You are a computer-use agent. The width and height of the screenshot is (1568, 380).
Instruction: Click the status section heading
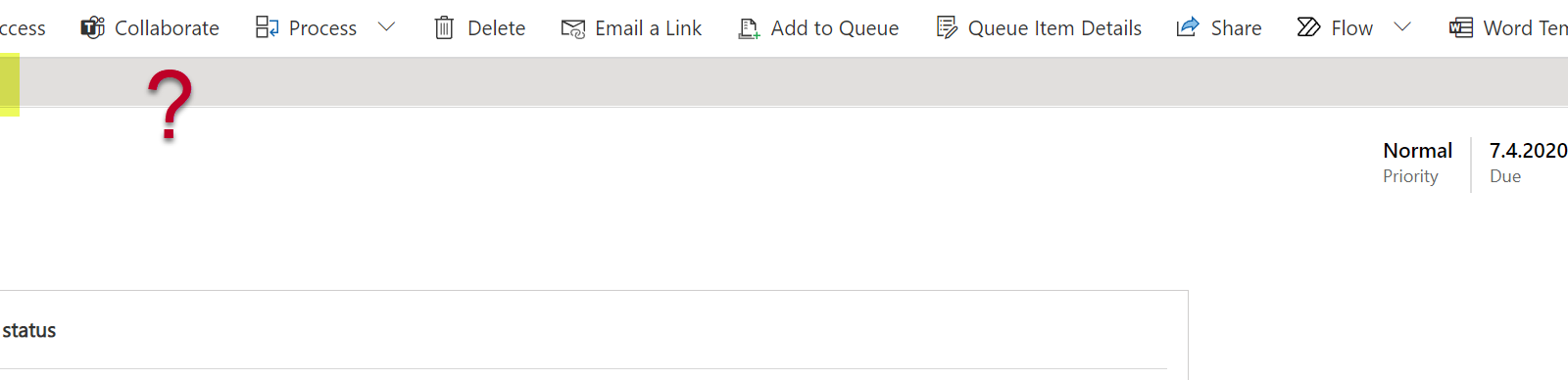tap(29, 330)
